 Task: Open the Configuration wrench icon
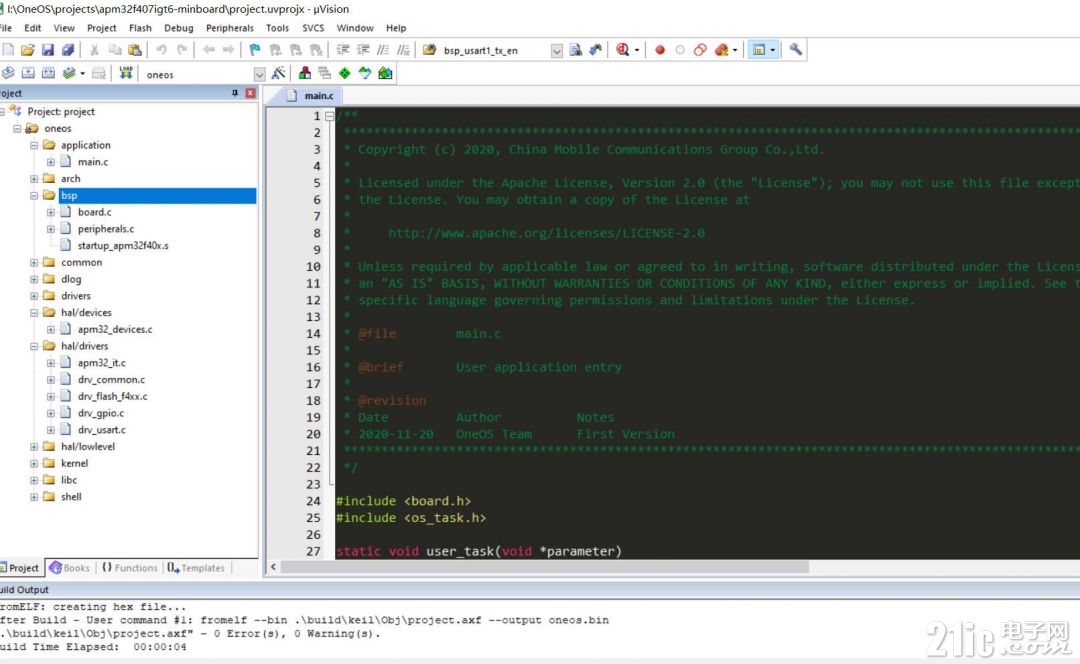(x=796, y=50)
